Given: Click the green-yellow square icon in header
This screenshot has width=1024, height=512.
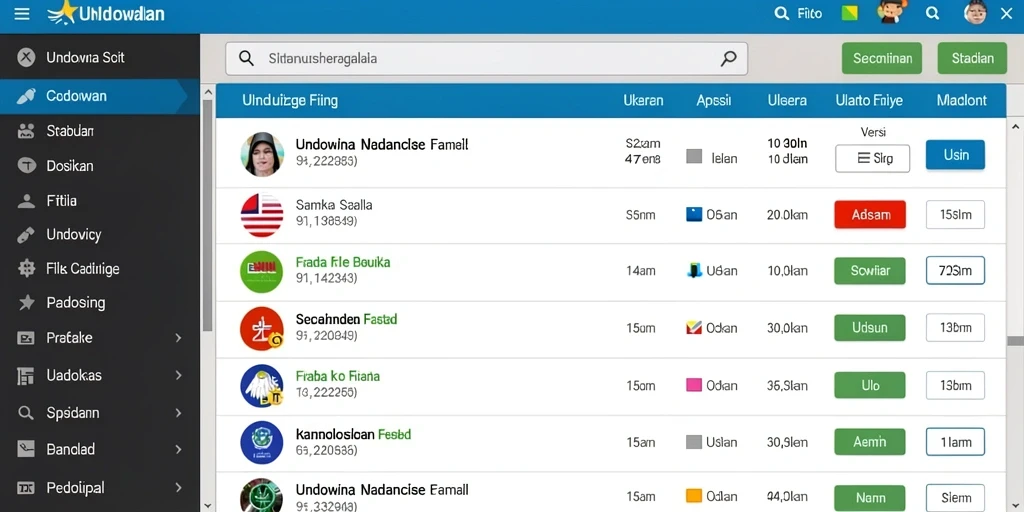Looking at the screenshot, I should 849,13.
